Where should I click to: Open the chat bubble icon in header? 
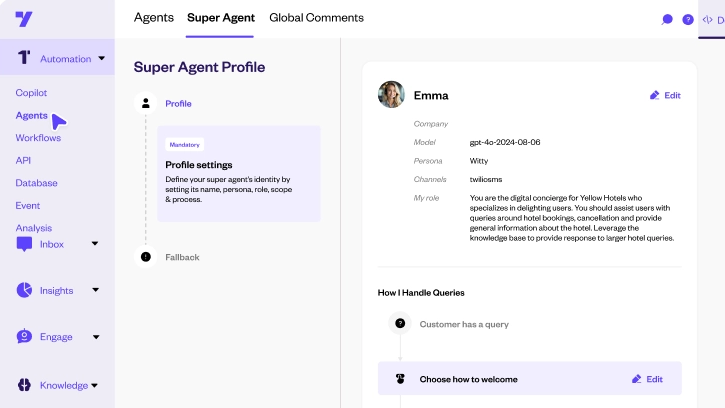click(667, 19)
